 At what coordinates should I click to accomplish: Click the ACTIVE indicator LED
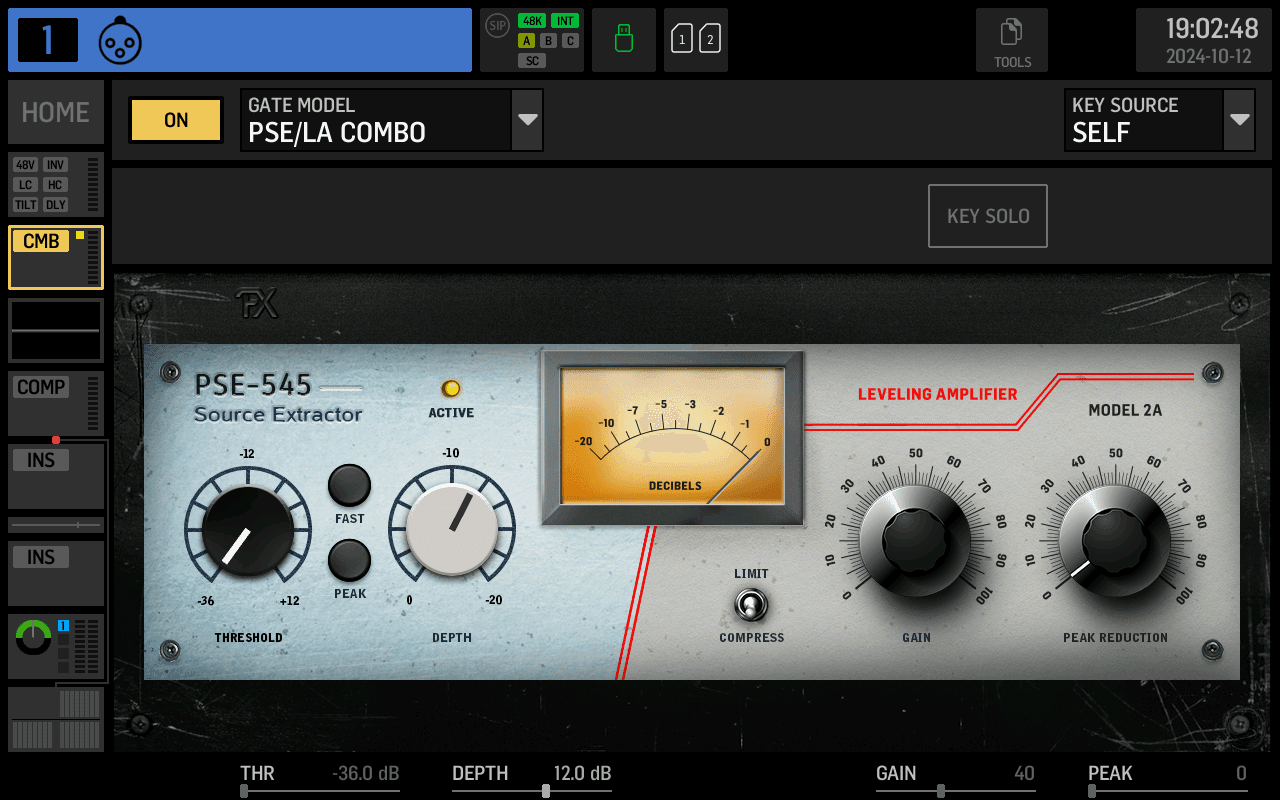pyautogui.click(x=451, y=389)
